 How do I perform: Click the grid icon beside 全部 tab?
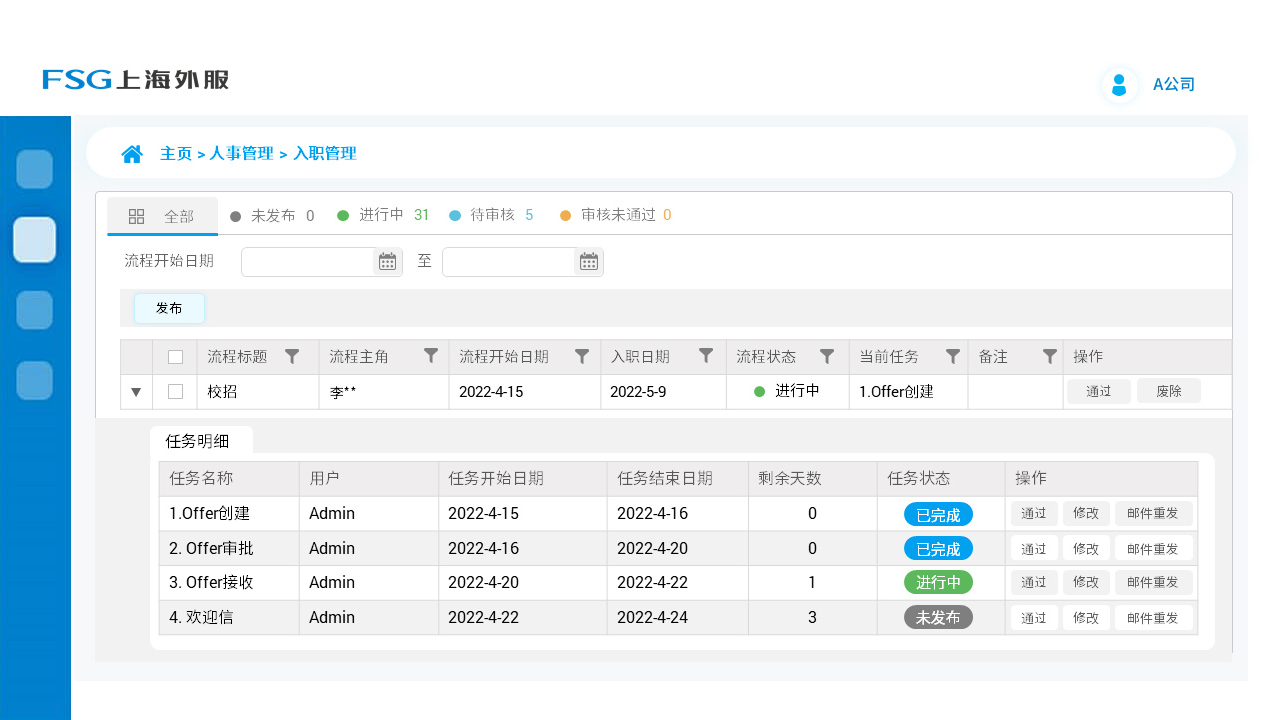(x=136, y=215)
